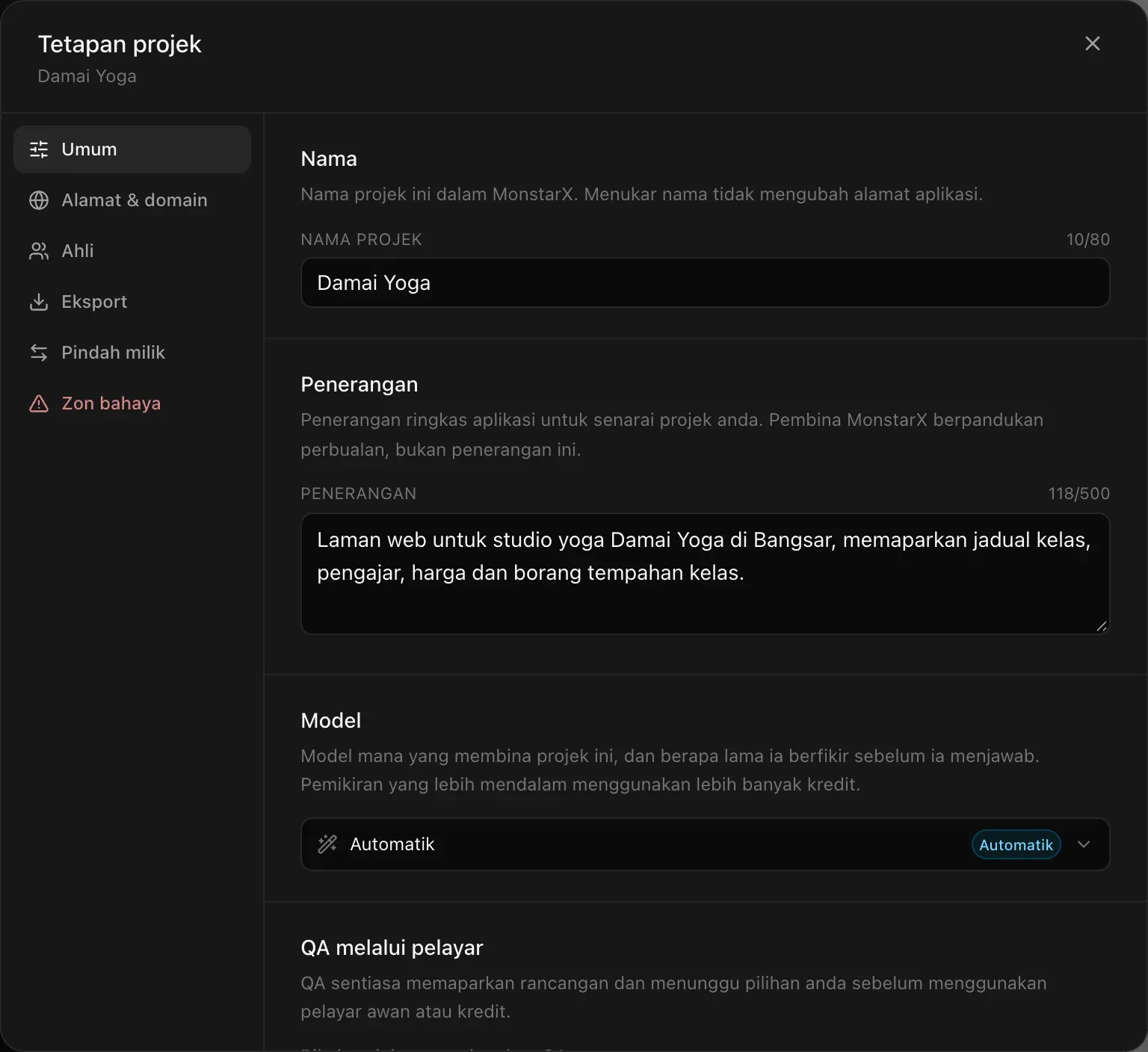Viewport: 1148px width, 1052px height.
Task: Open the Umum settings tab
Action: pyautogui.click(x=132, y=149)
